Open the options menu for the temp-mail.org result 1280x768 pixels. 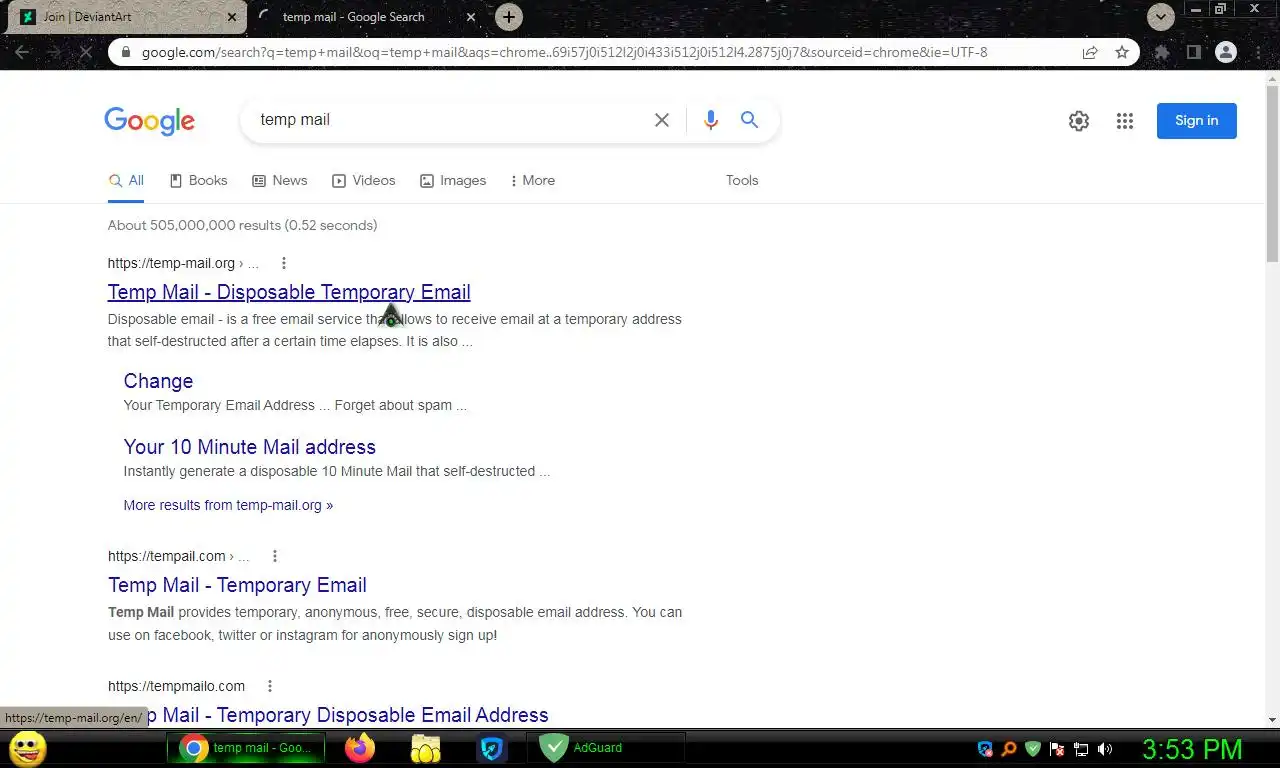click(x=284, y=263)
